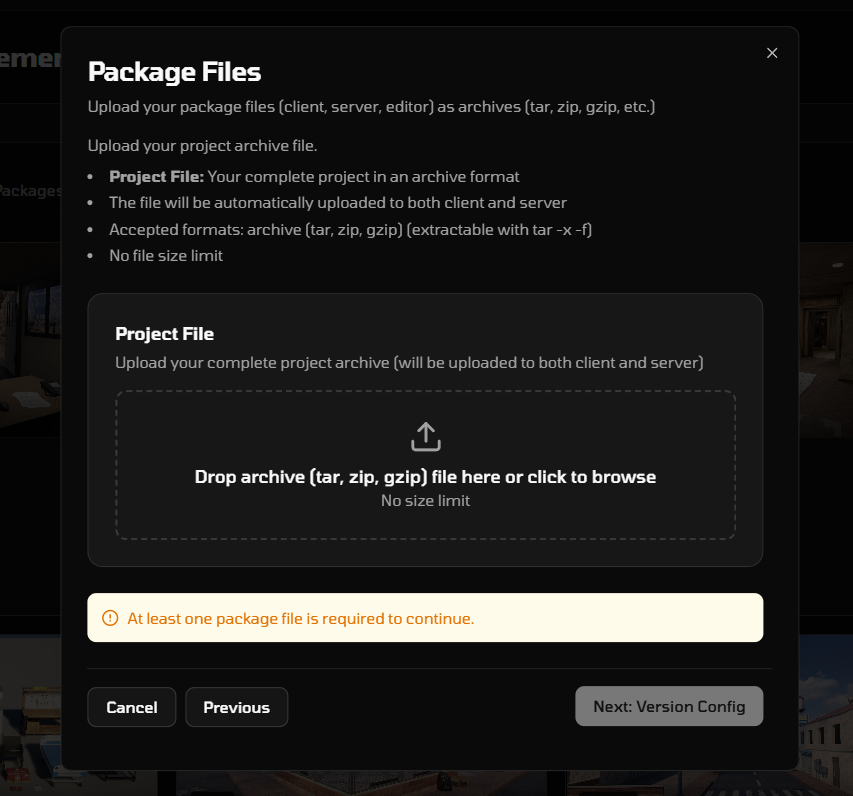Click the "At least one package file" warning message

[300, 618]
